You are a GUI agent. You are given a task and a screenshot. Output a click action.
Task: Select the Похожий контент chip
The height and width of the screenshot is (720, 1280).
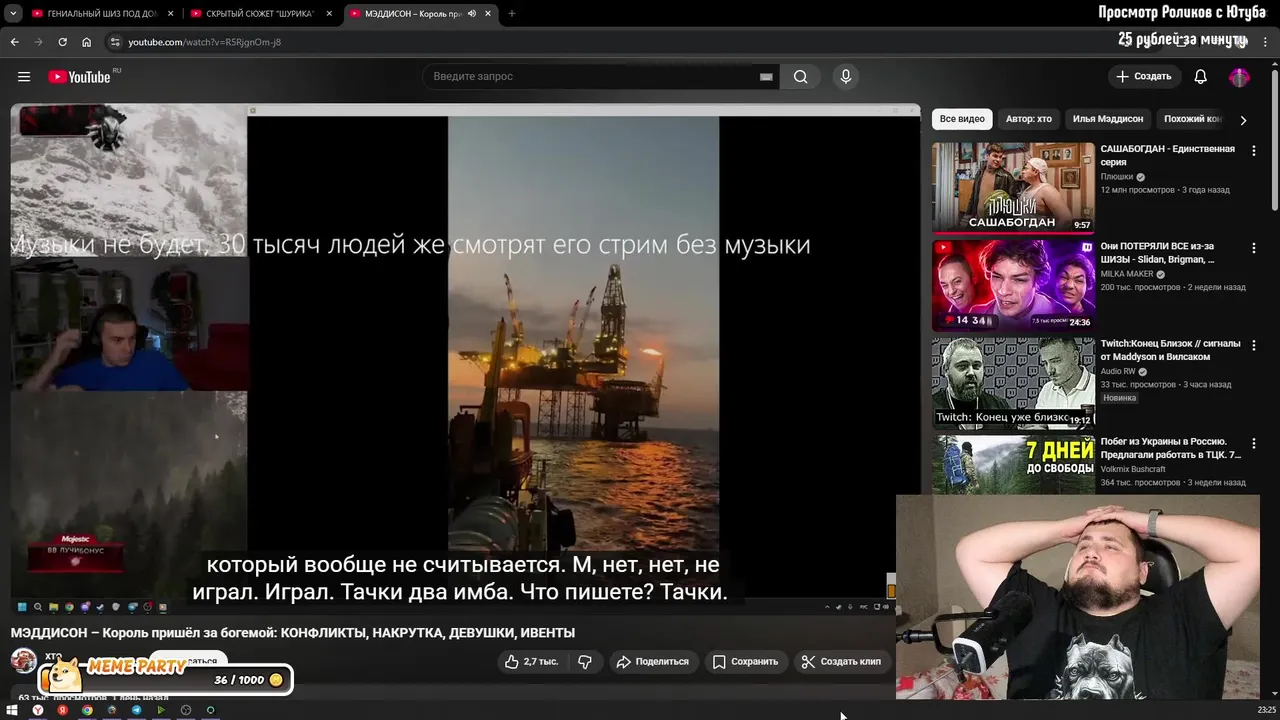[x=1192, y=119]
